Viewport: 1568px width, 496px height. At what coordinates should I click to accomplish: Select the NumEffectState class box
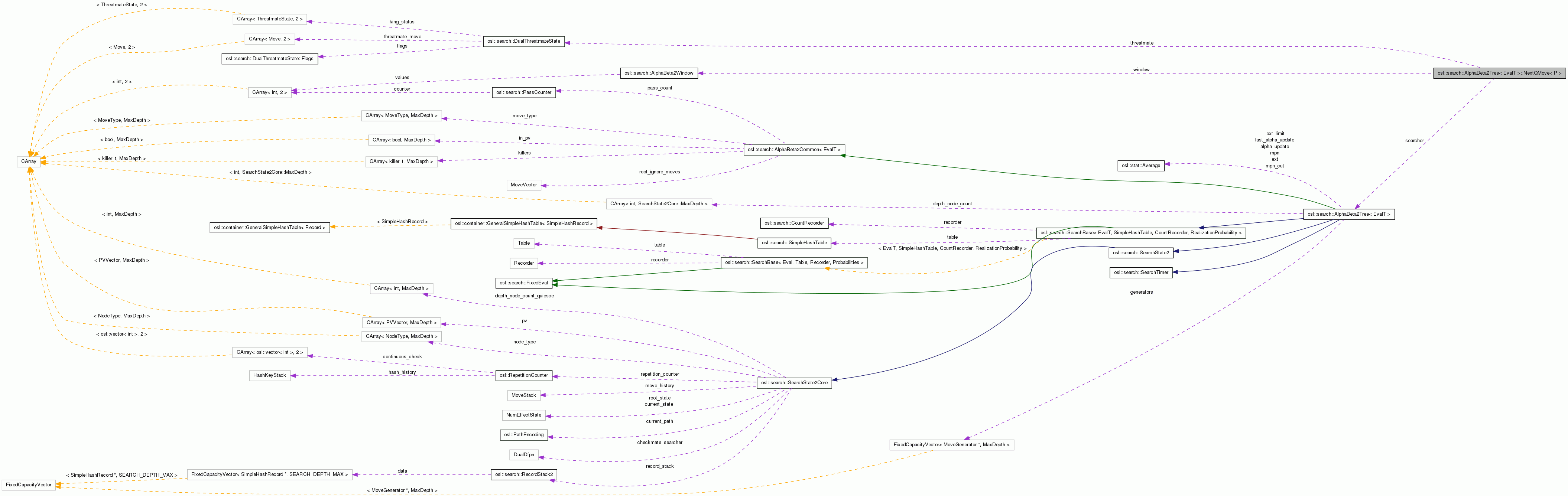pos(523,415)
